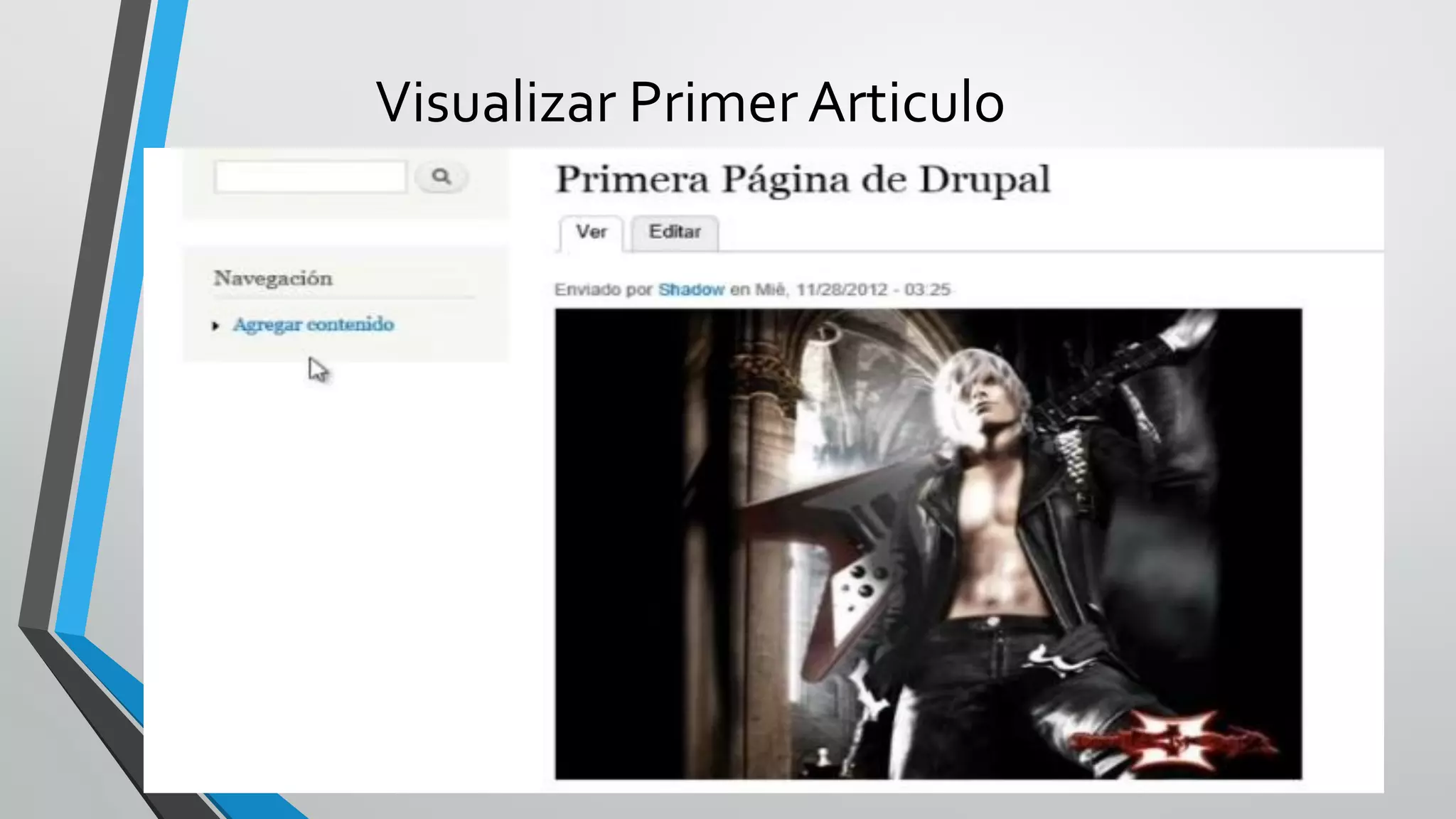
Task: Click the Visualizar Primer Articulo slide title
Action: pos(690,102)
